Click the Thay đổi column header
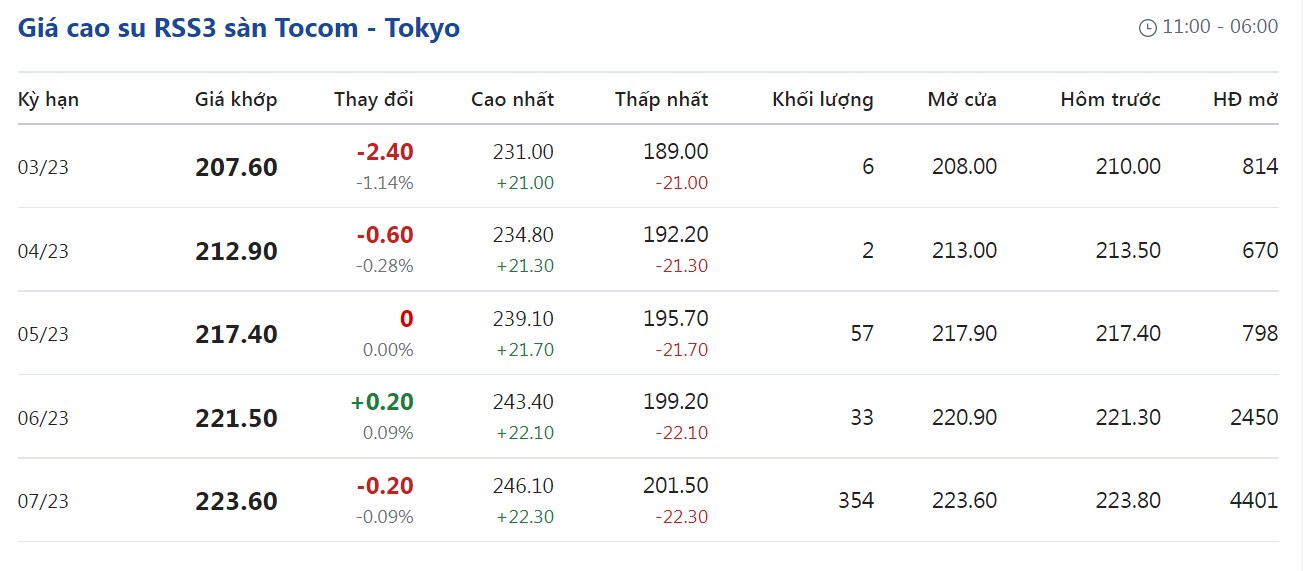The height and width of the screenshot is (571, 1303). [x=373, y=99]
